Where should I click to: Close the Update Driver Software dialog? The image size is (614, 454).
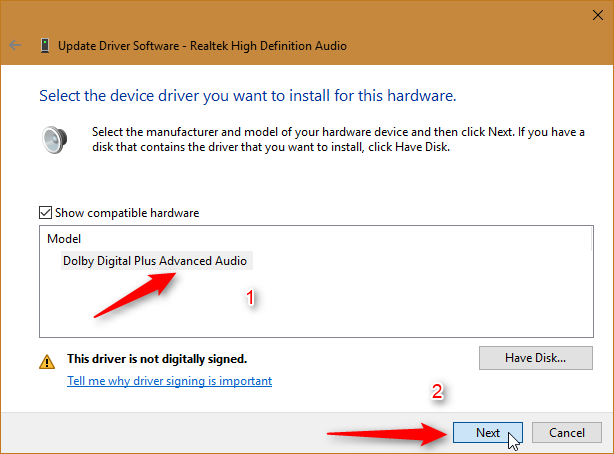tap(598, 15)
